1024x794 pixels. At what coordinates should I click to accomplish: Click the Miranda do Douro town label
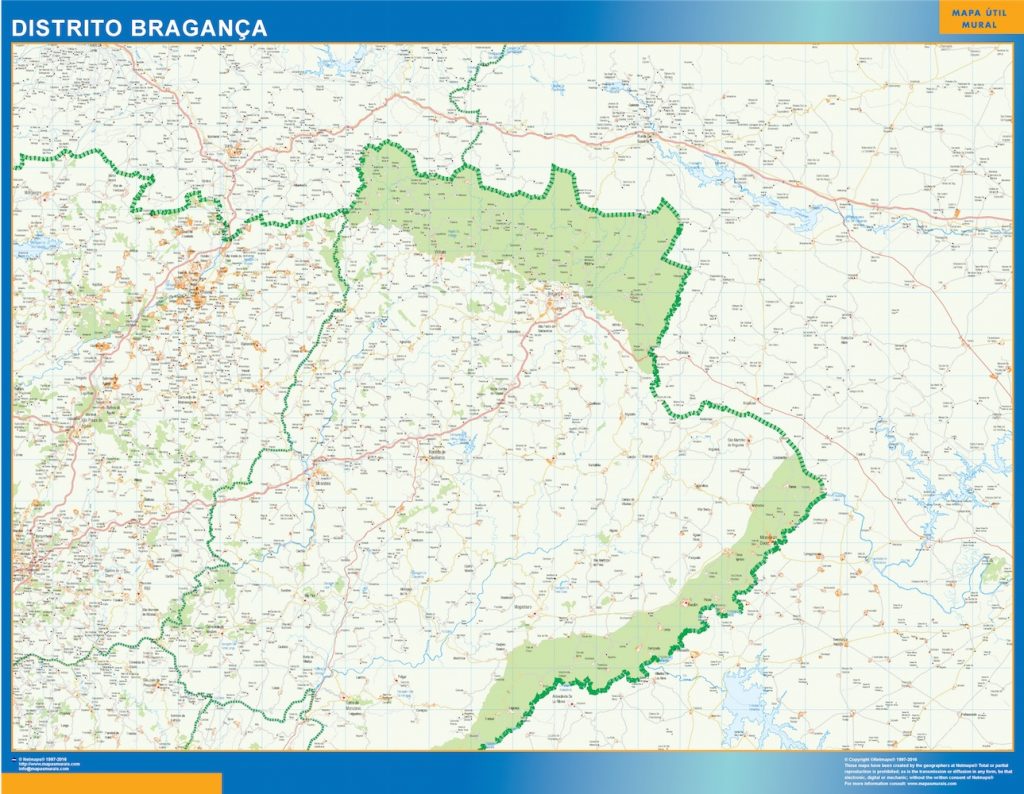[767, 540]
